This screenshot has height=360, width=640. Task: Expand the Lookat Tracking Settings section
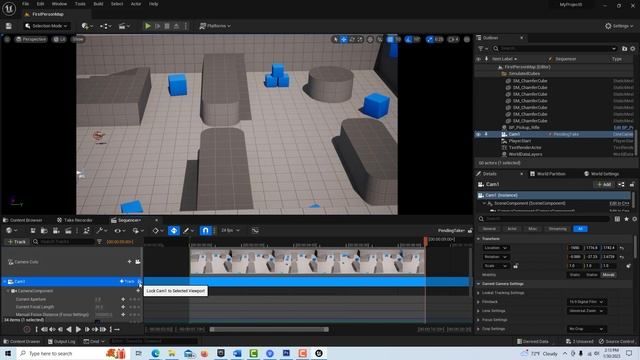point(479,293)
